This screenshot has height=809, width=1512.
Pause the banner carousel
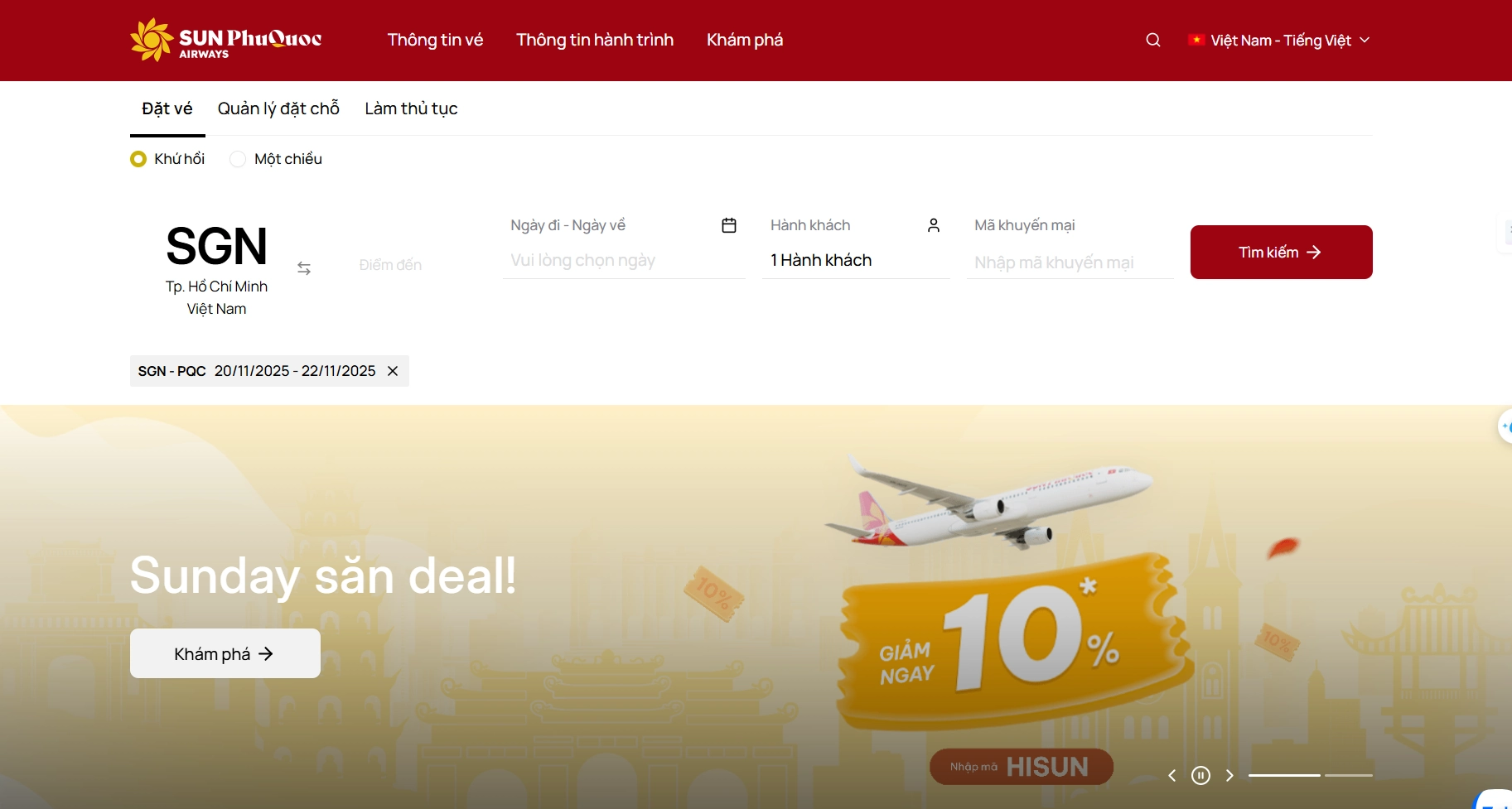1200,775
